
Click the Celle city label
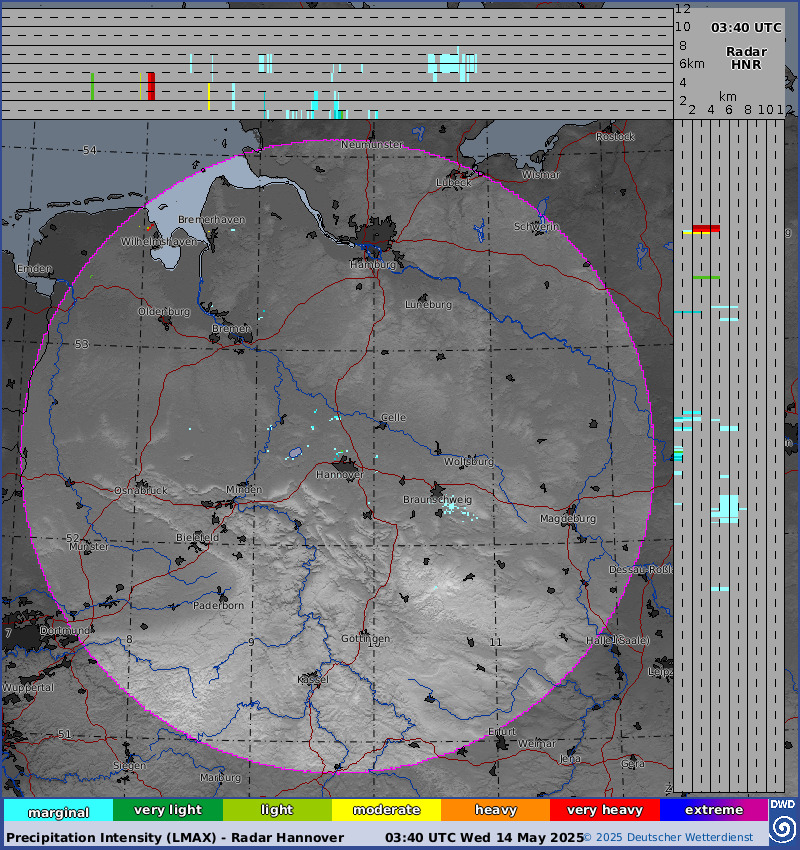click(x=393, y=417)
